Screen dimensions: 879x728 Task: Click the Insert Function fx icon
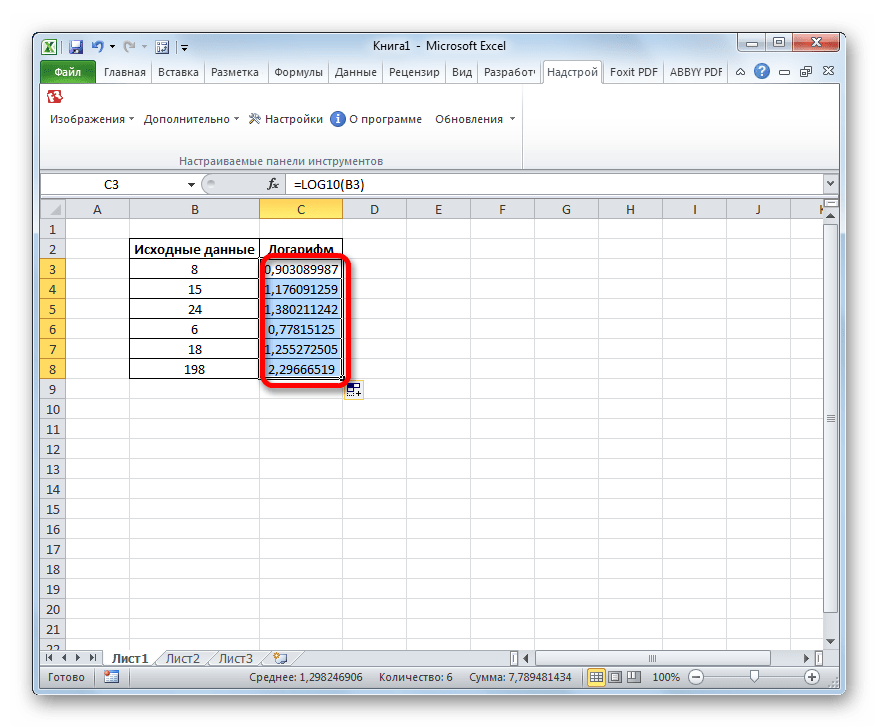[272, 185]
